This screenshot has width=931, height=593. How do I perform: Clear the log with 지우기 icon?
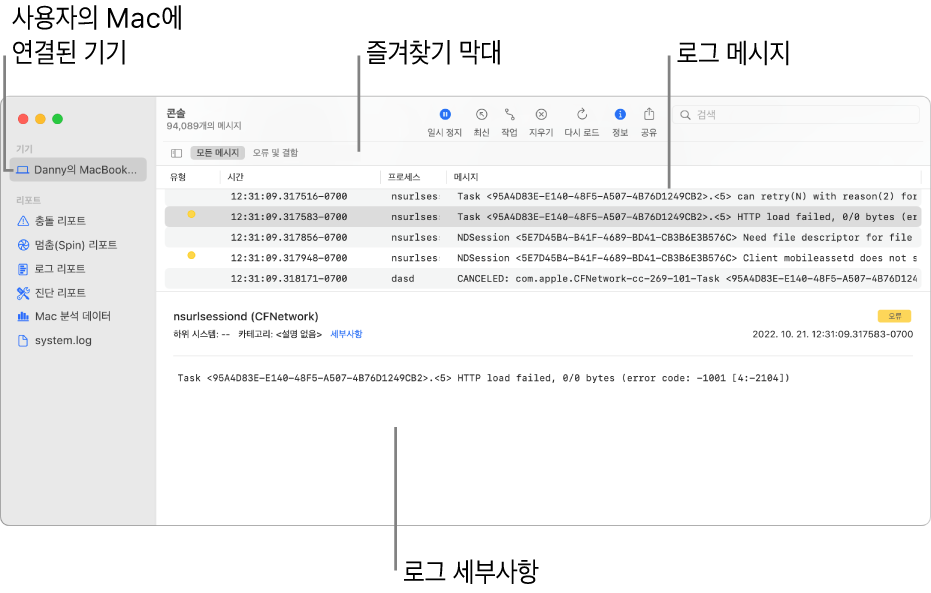pos(541,114)
